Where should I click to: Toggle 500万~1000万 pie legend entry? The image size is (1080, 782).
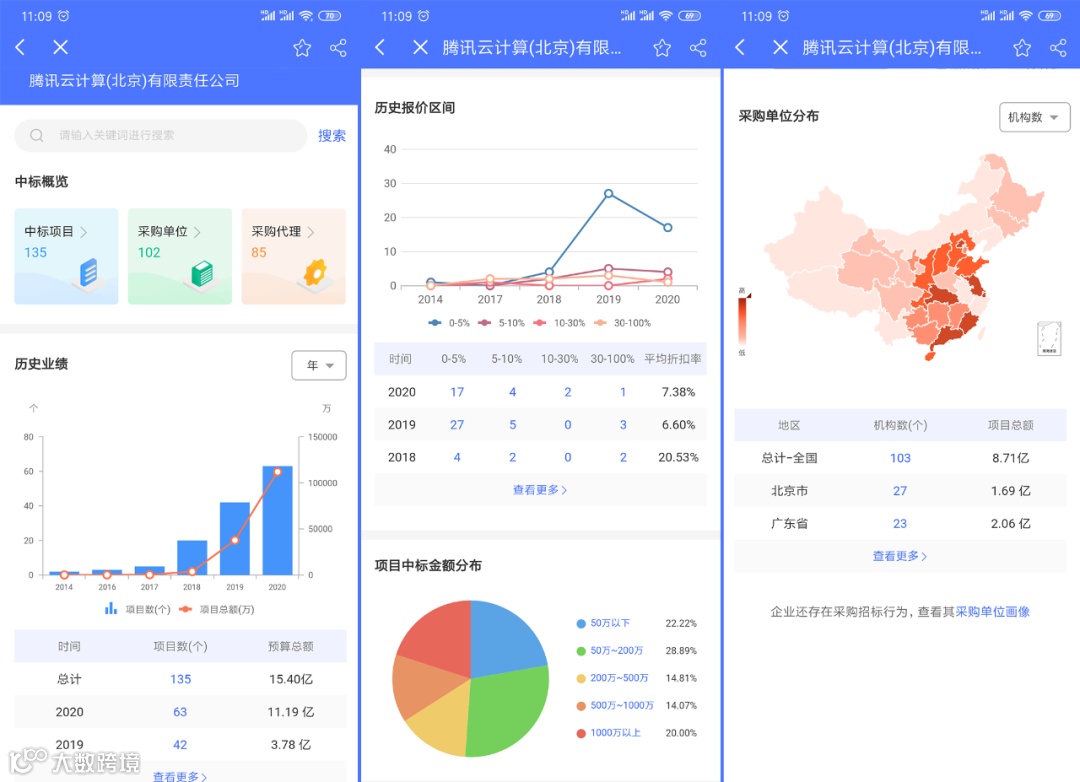point(615,706)
